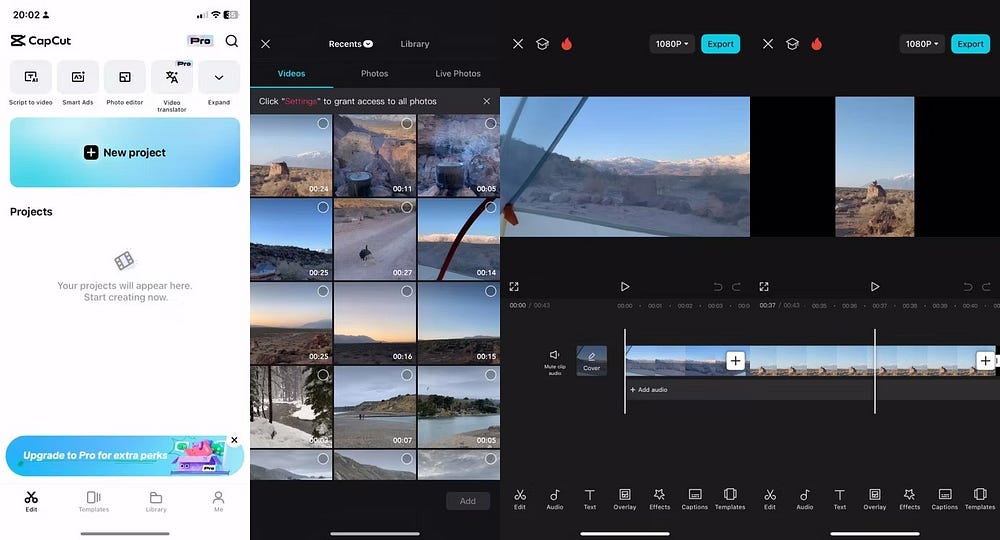
Task: Open Effects tool in 00:00 editor
Action: pos(659,499)
